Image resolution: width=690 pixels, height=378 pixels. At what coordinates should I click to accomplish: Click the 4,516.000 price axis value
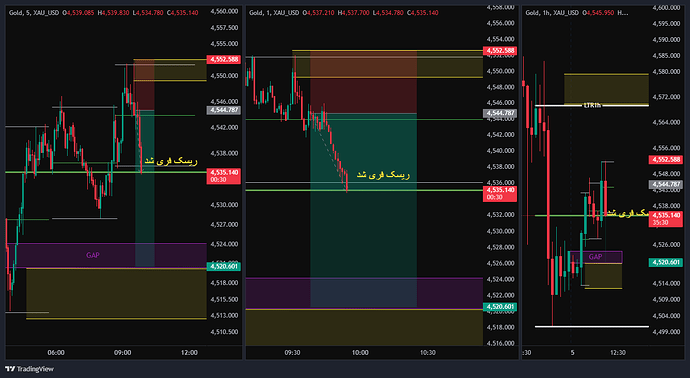tap(500, 343)
